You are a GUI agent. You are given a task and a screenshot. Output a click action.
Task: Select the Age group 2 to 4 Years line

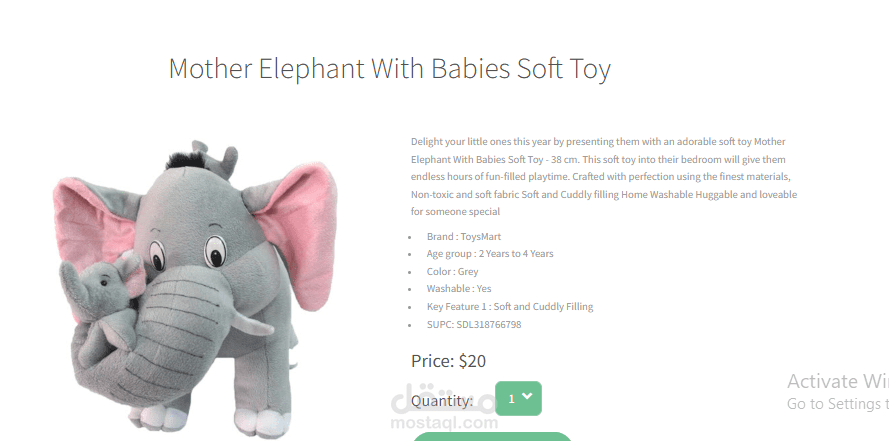coord(490,254)
